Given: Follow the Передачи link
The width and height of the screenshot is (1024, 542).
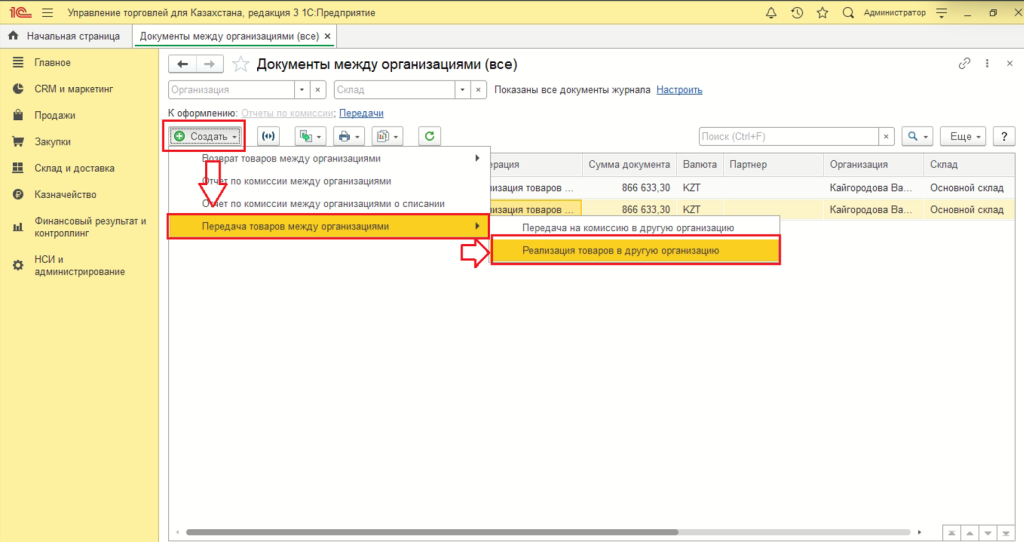Looking at the screenshot, I should coord(361,113).
